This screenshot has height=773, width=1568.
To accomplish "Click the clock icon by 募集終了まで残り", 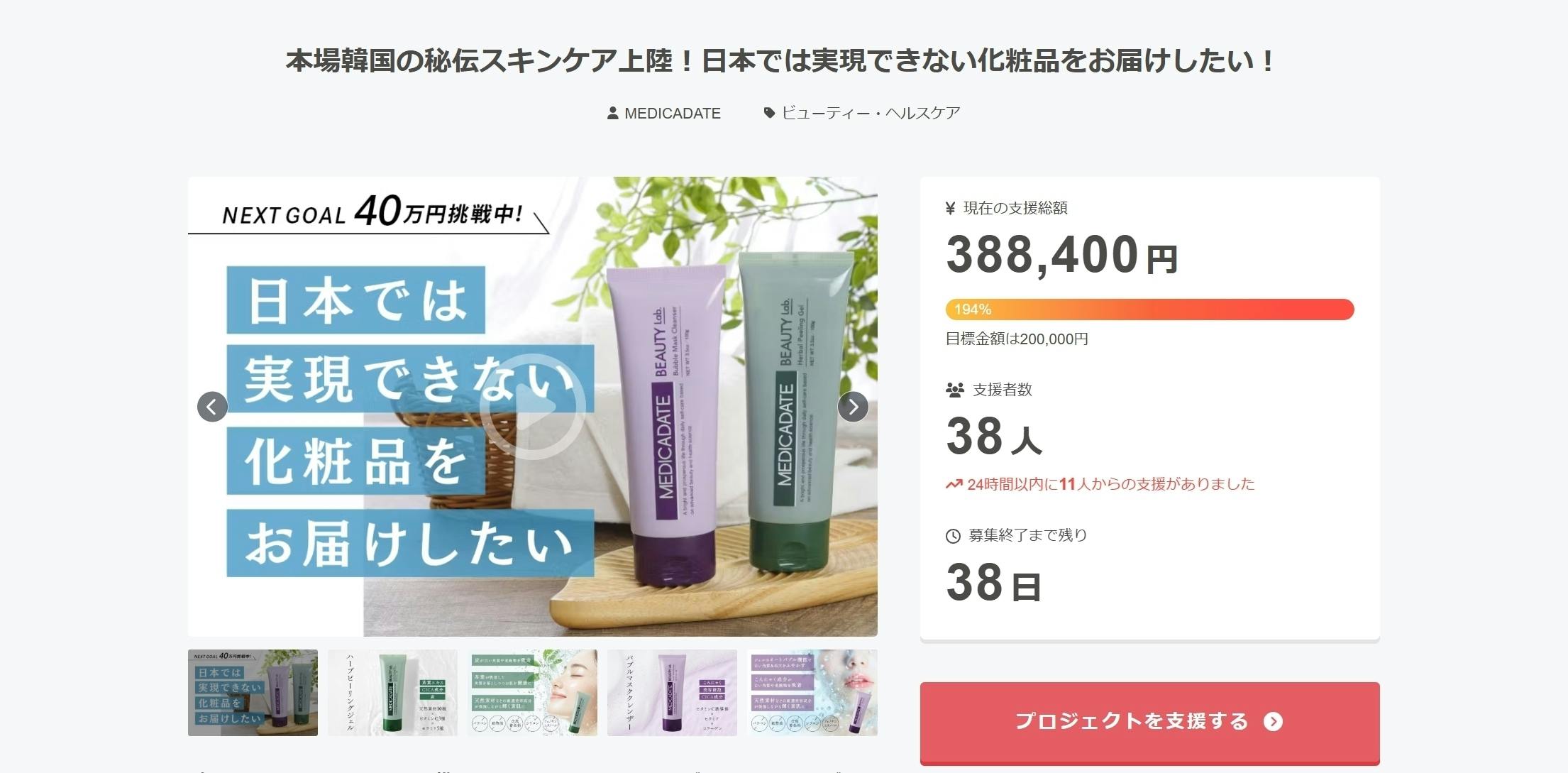I will pyautogui.click(x=953, y=537).
